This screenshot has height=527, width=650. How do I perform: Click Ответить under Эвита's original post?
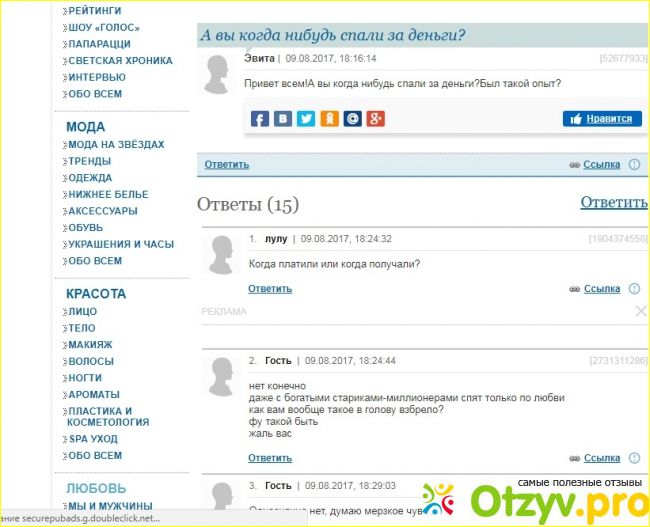pyautogui.click(x=227, y=165)
